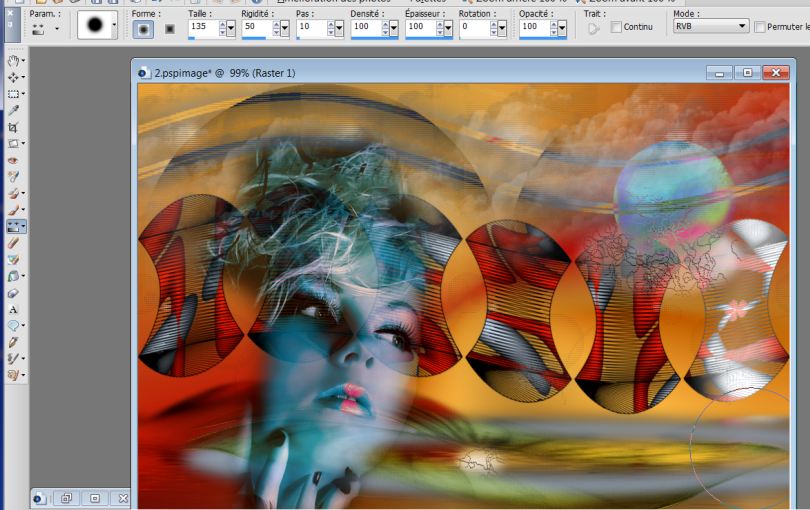The image size is (810, 510).
Task: Select the Red Eye tool
Action: point(13,160)
